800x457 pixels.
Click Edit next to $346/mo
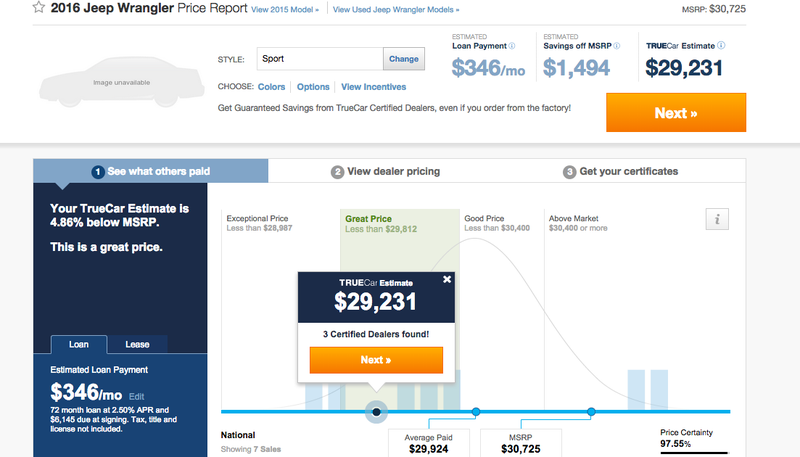[x=136, y=396]
